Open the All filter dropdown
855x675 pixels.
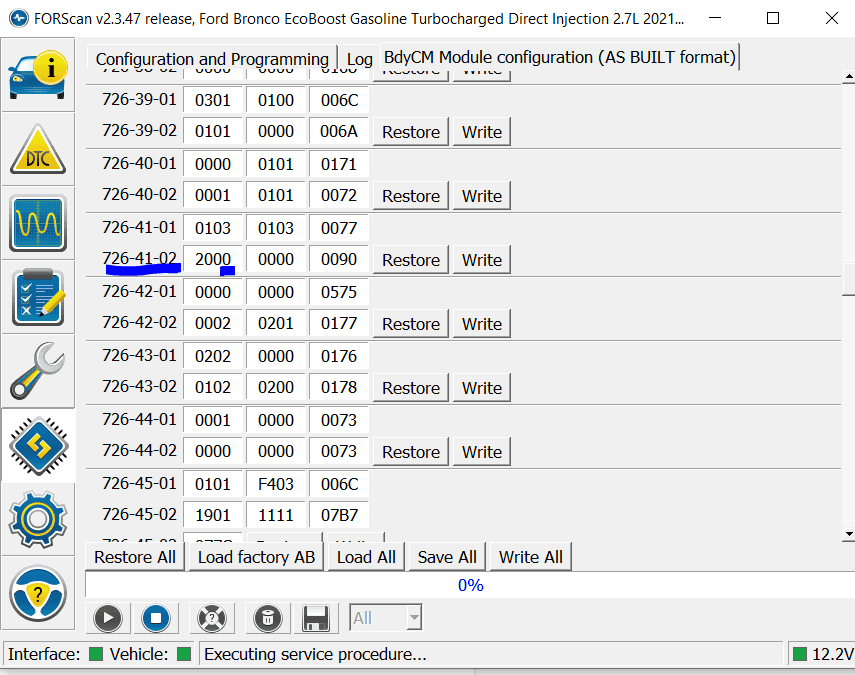pos(386,618)
